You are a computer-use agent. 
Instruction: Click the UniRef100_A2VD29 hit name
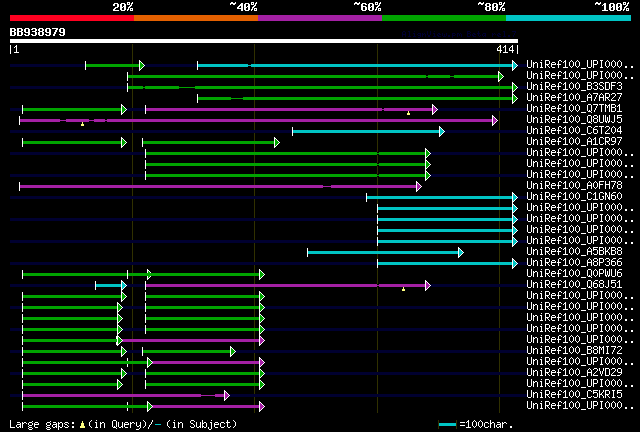click(x=574, y=373)
